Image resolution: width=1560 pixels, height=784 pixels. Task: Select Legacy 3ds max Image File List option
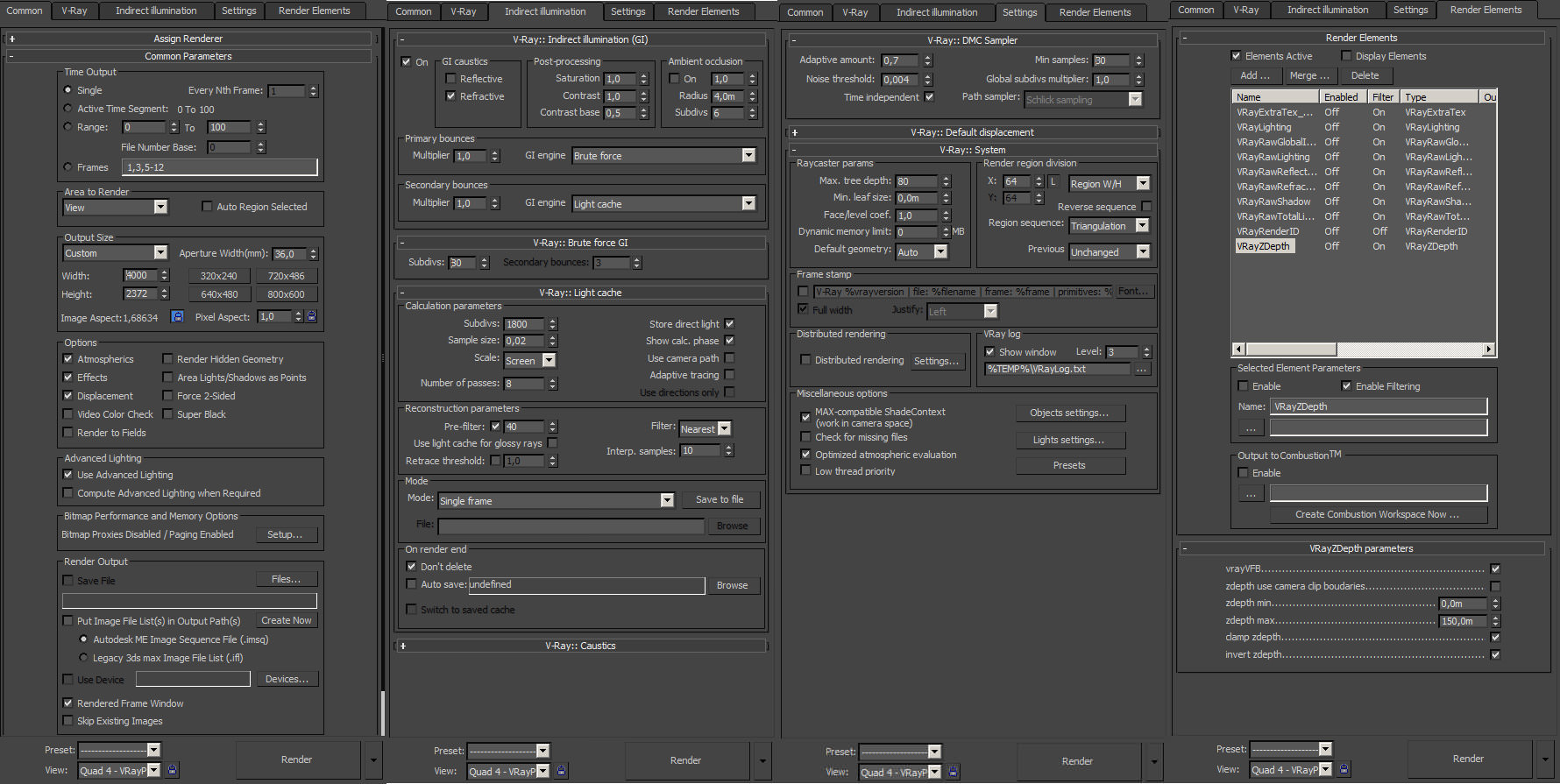tap(83, 657)
